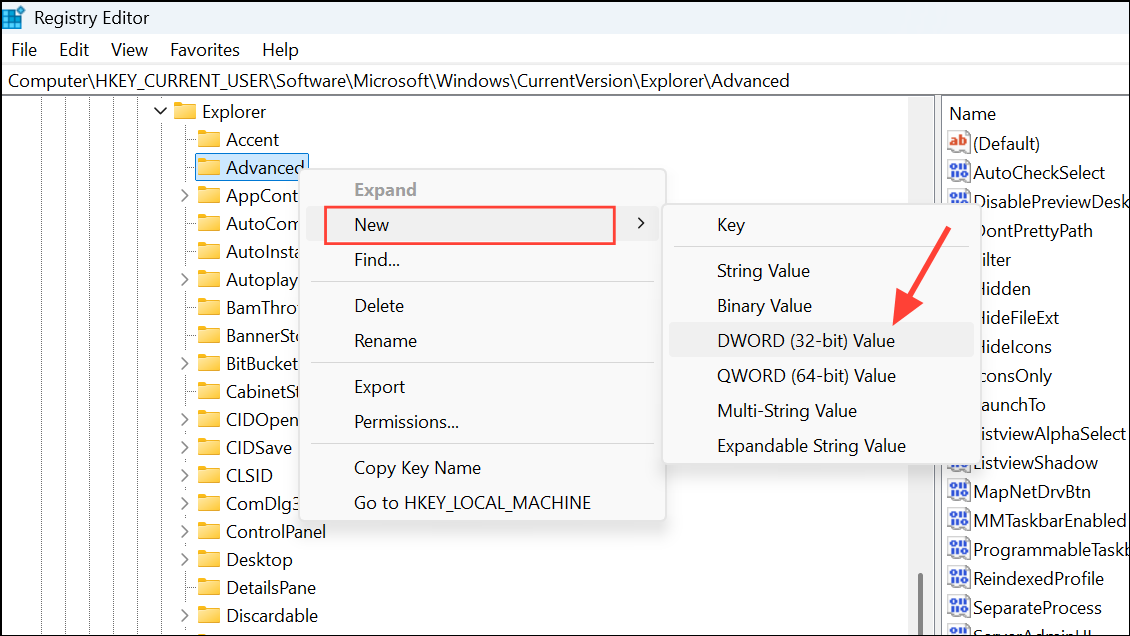Click the BitBucket folder icon
The height and width of the screenshot is (636, 1130).
coord(209,363)
